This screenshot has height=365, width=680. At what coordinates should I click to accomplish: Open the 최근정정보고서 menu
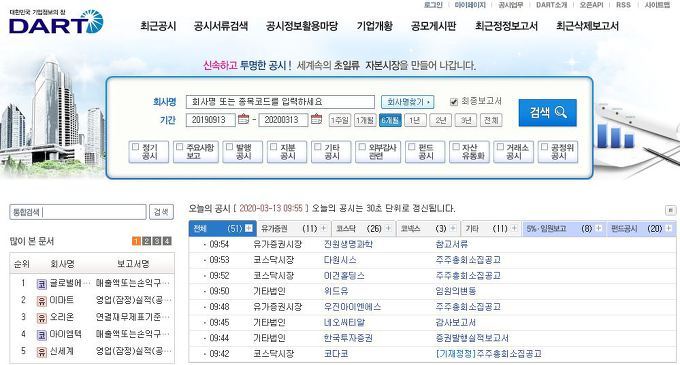pos(506,26)
